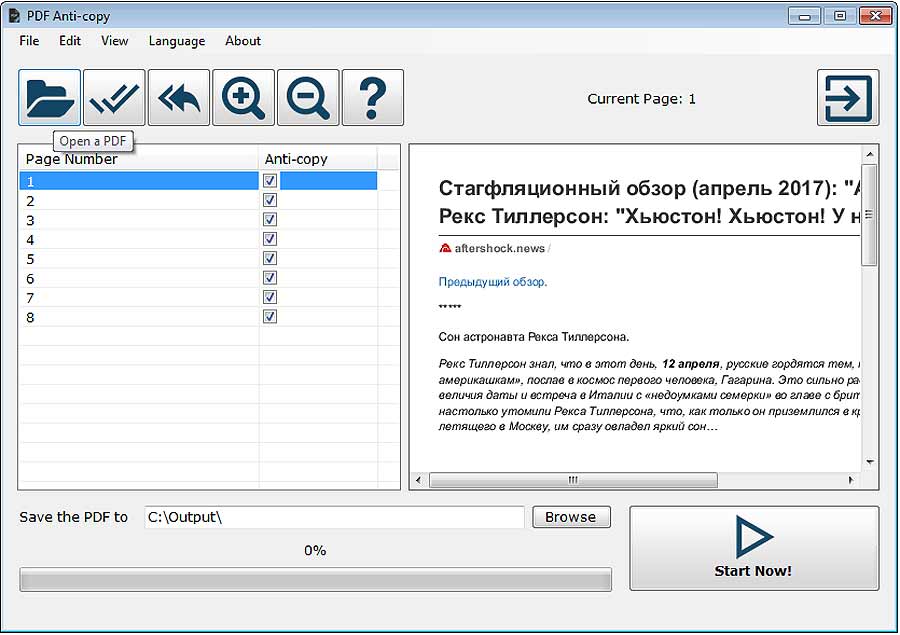This screenshot has height=635, width=900.
Task: Open the Language menu
Action: [177, 41]
